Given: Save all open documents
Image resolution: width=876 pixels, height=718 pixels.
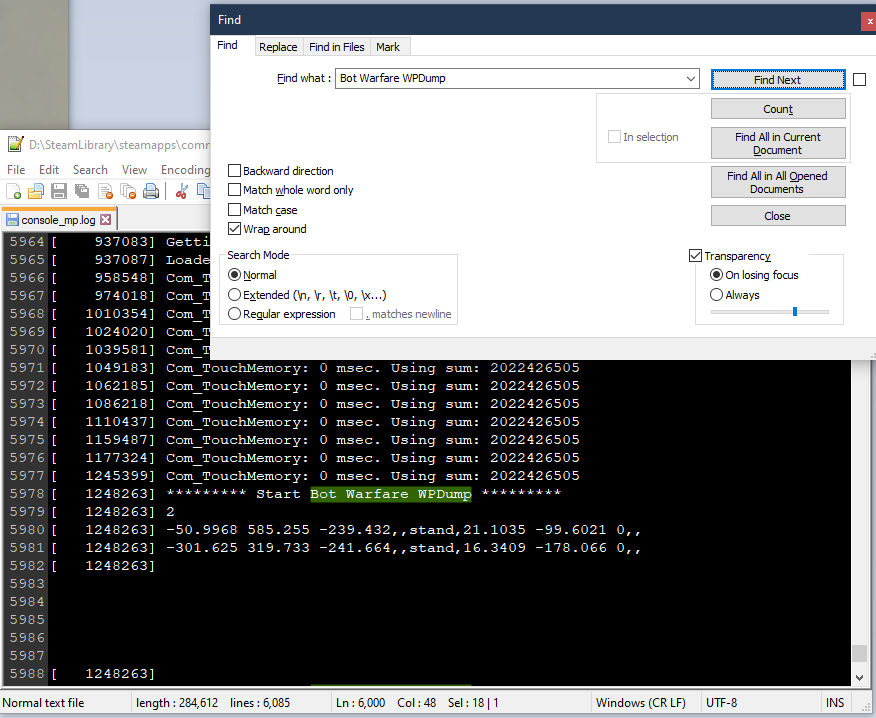Looking at the screenshot, I should pyautogui.click(x=82, y=192).
